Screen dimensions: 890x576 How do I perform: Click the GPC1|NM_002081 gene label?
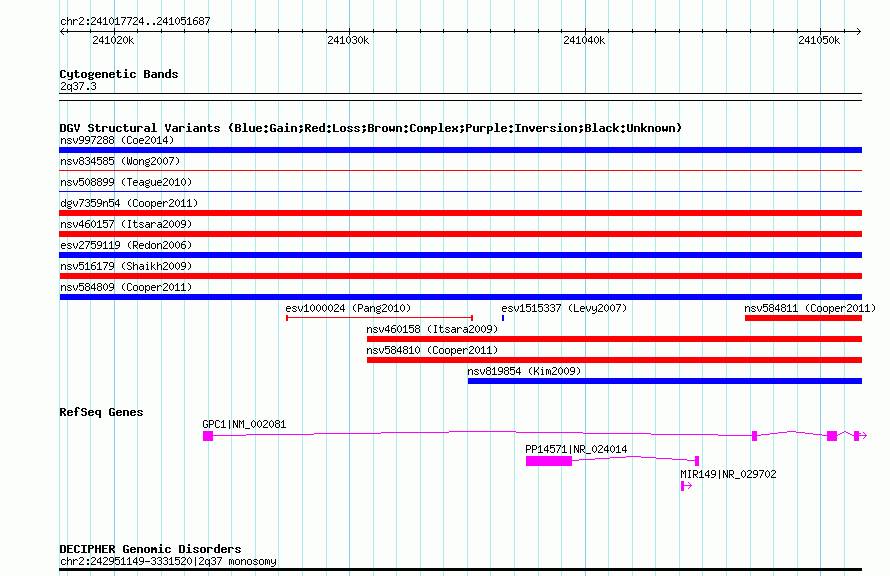244,424
